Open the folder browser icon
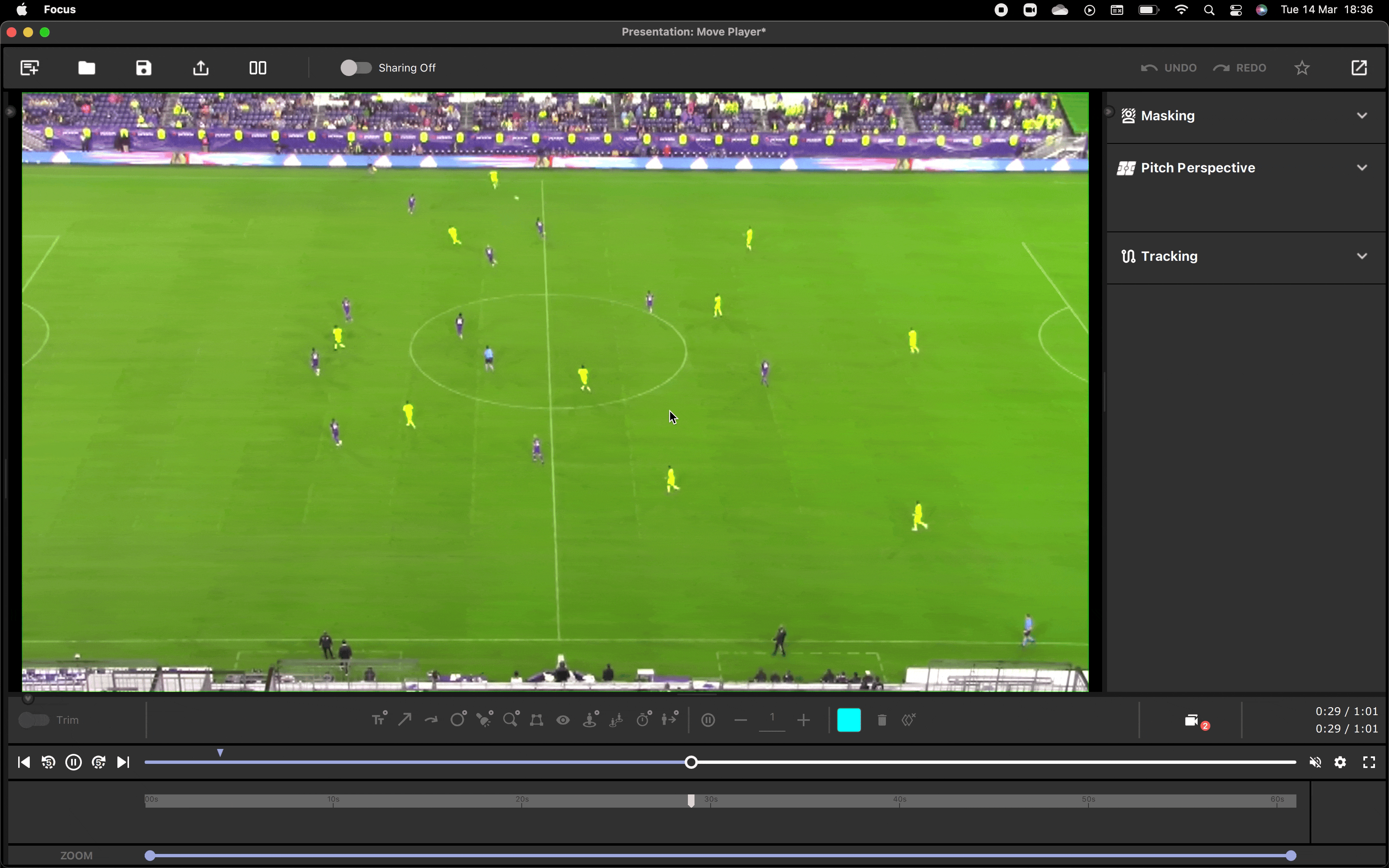 87,68
